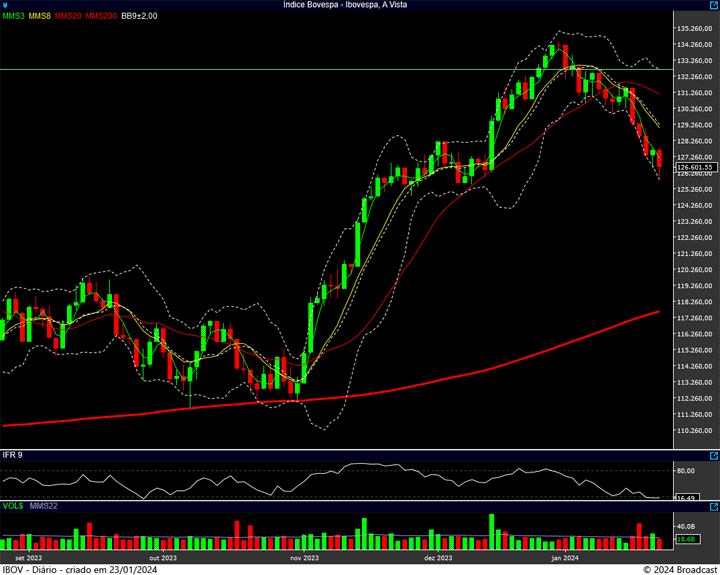Click the set 2023 date marker
This screenshot has width=720, height=575.
click(28, 557)
